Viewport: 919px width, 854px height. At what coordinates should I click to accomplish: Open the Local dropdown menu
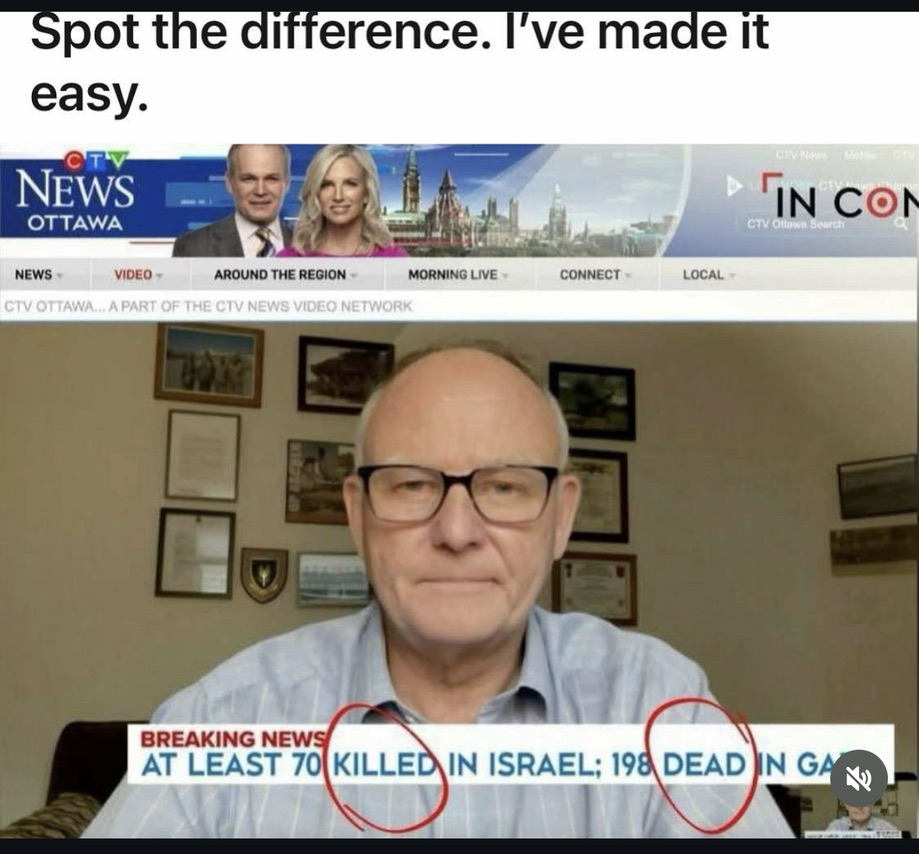click(x=709, y=274)
